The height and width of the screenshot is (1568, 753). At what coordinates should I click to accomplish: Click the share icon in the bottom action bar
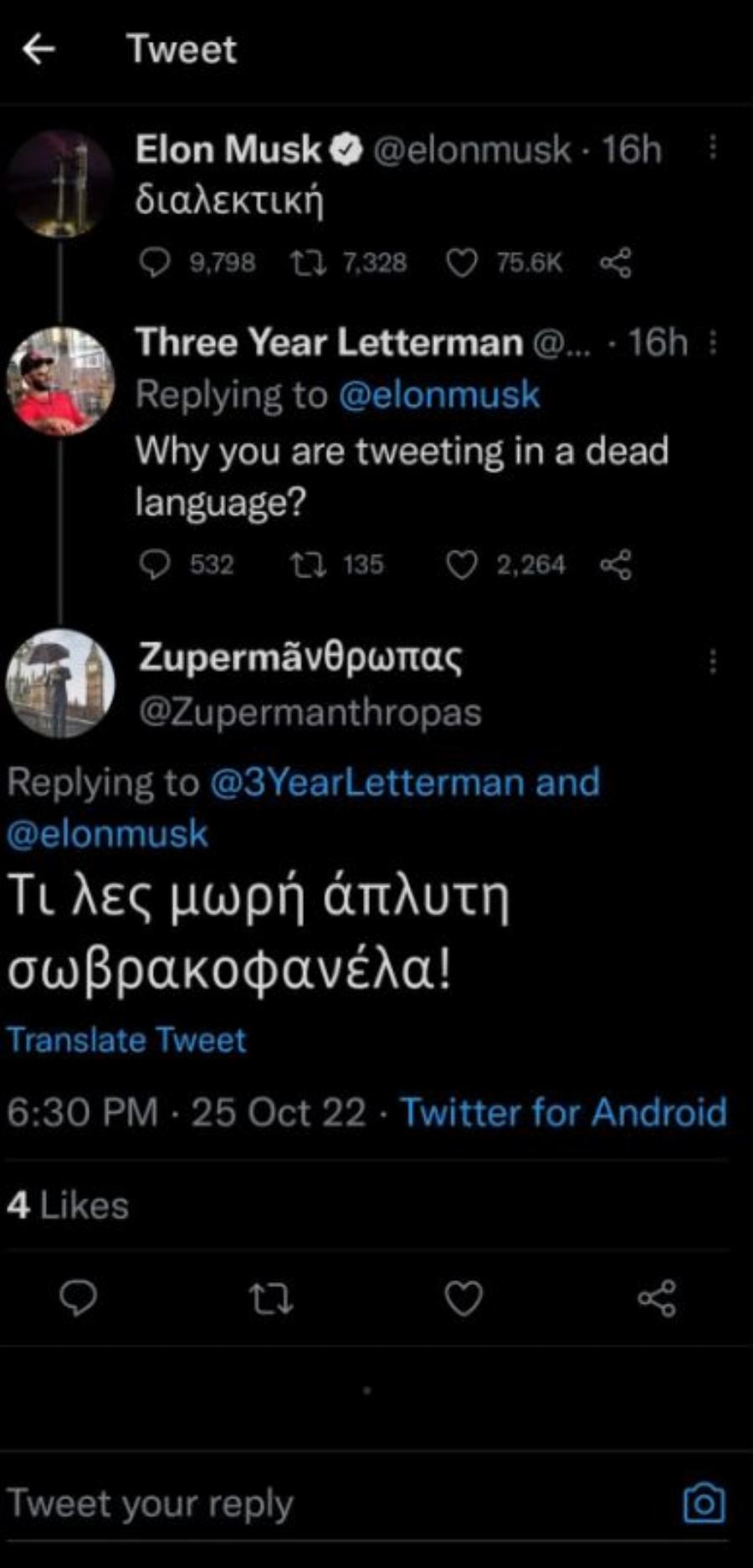[x=656, y=1299]
